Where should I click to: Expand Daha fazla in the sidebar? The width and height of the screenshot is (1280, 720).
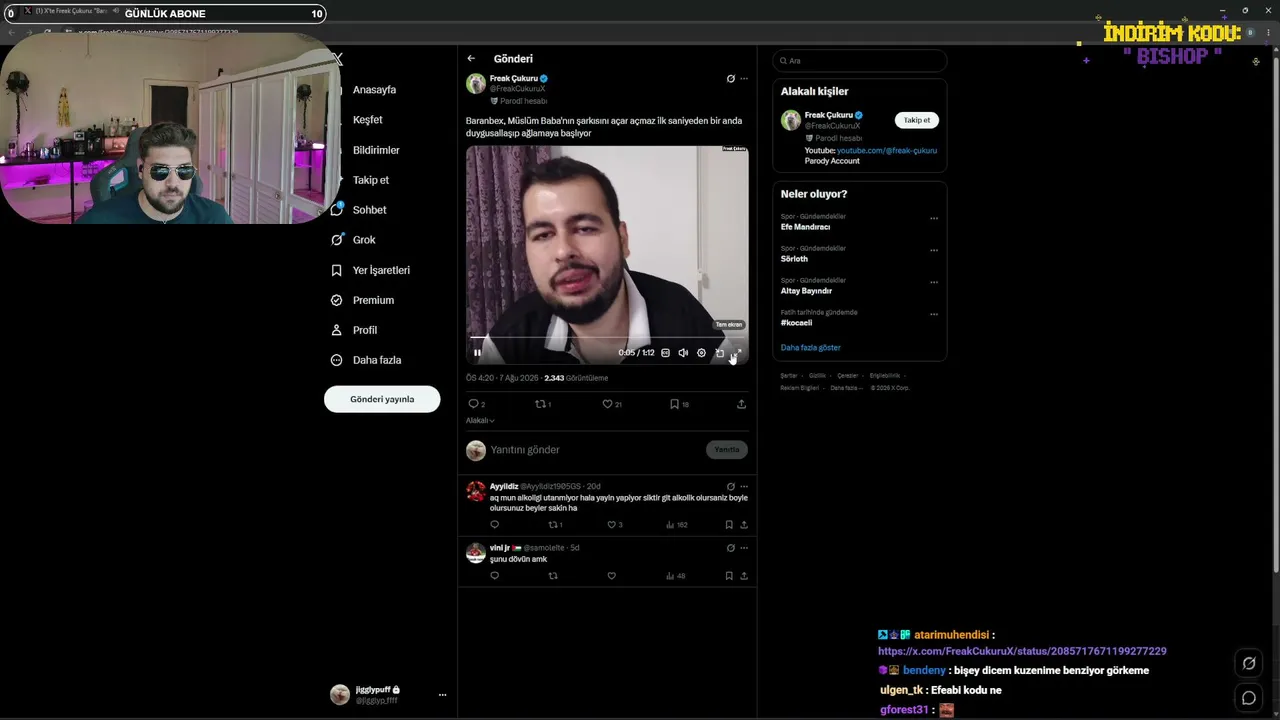pos(365,360)
